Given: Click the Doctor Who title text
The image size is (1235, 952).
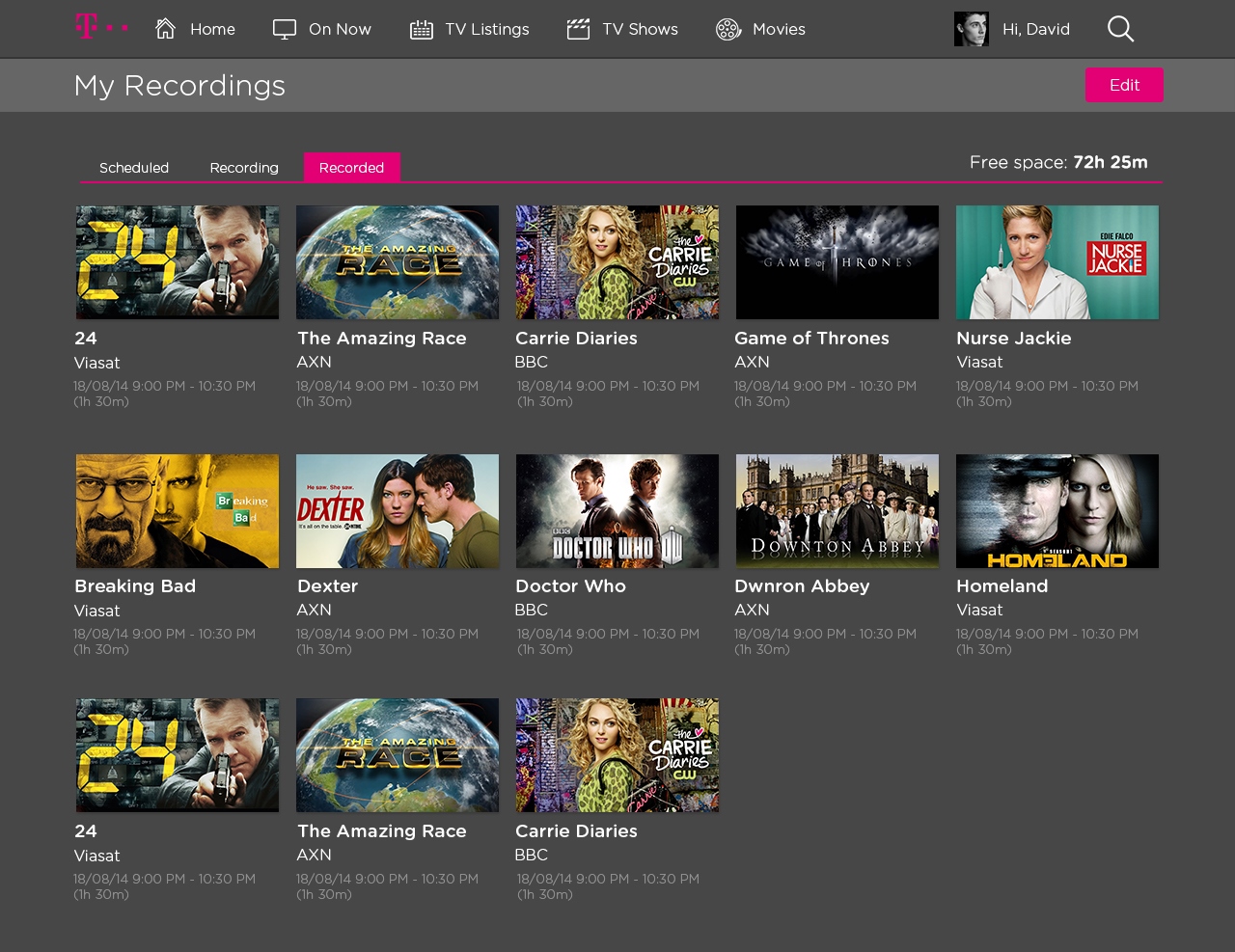Looking at the screenshot, I should click(x=570, y=586).
